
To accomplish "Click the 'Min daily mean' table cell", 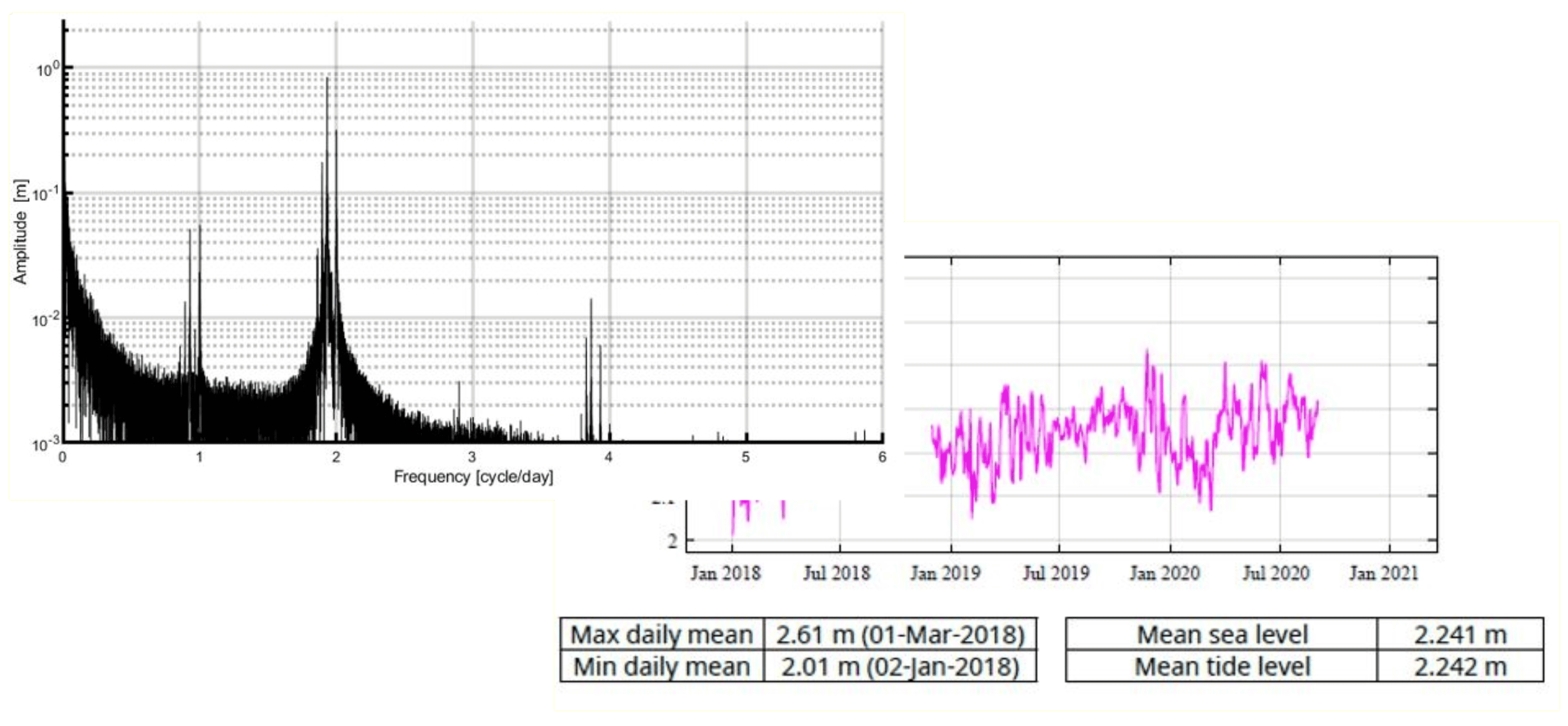I will [662, 666].
